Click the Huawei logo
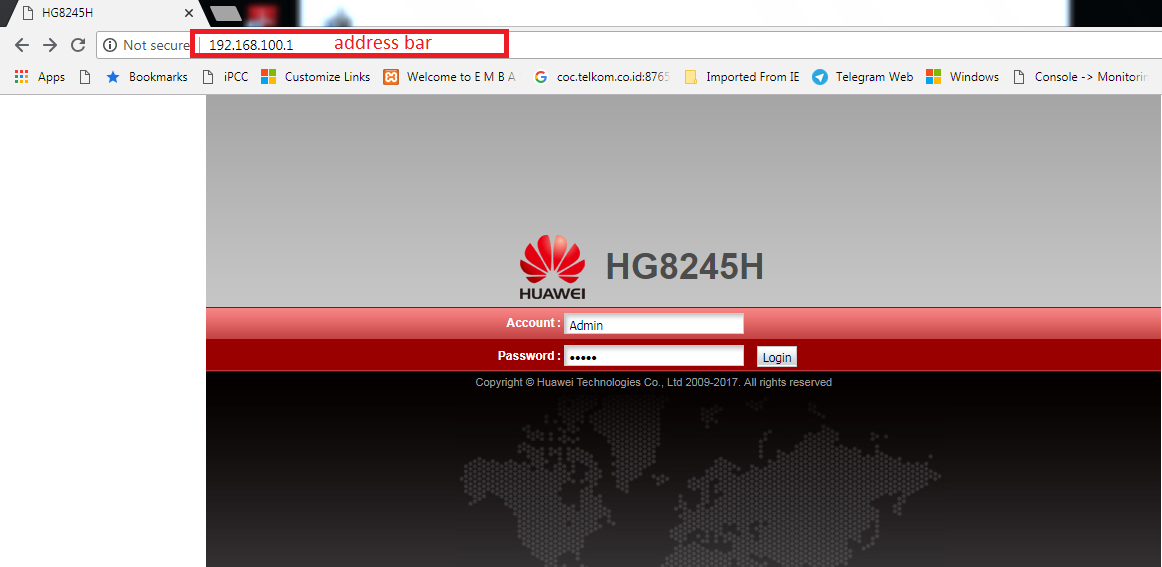The height and width of the screenshot is (567, 1162). [x=553, y=267]
